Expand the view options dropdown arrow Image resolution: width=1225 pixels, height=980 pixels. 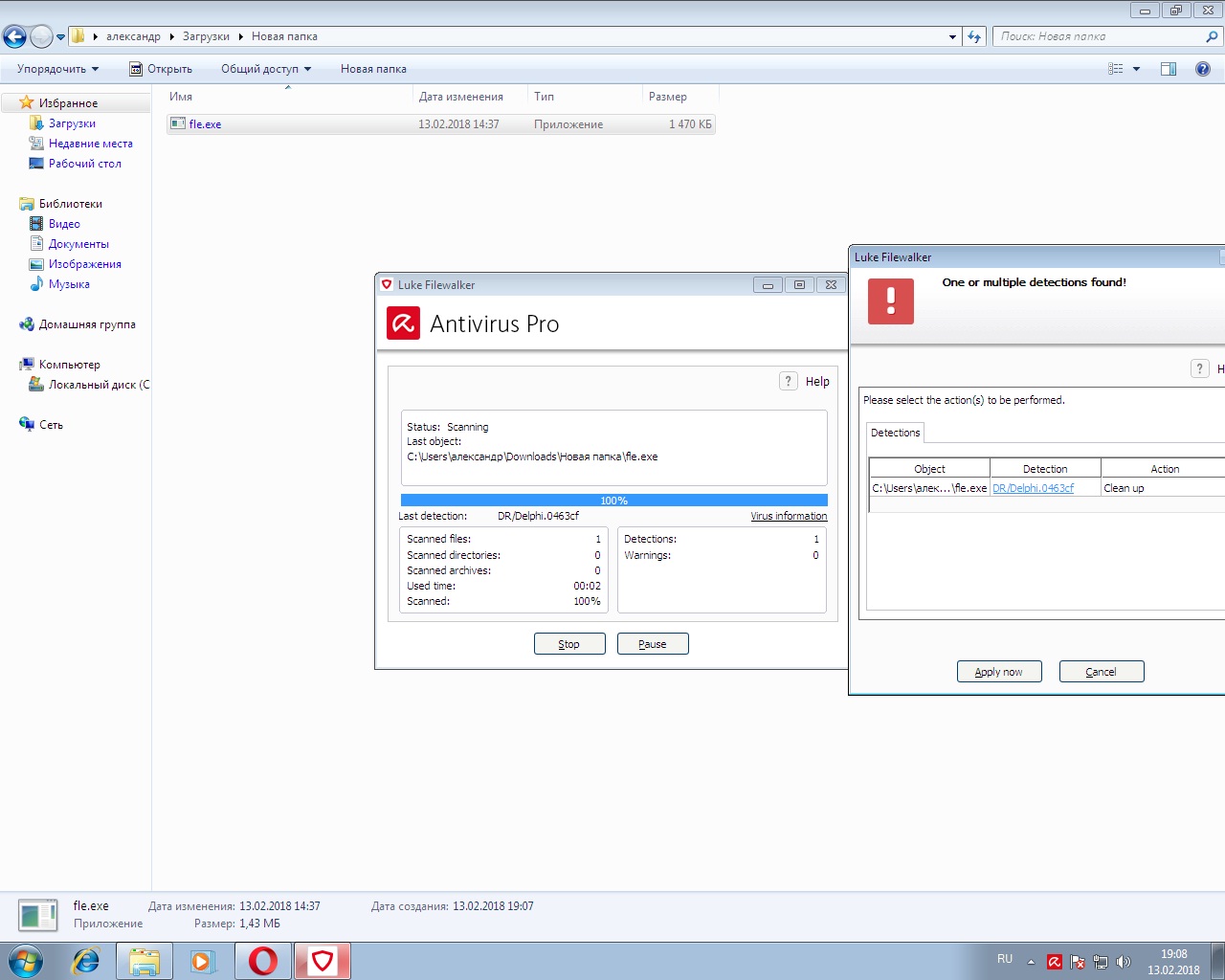(x=1137, y=69)
